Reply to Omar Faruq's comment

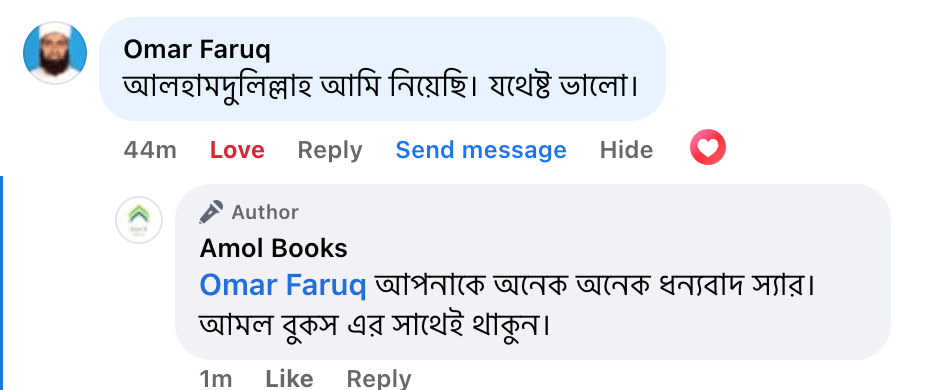[330, 150]
